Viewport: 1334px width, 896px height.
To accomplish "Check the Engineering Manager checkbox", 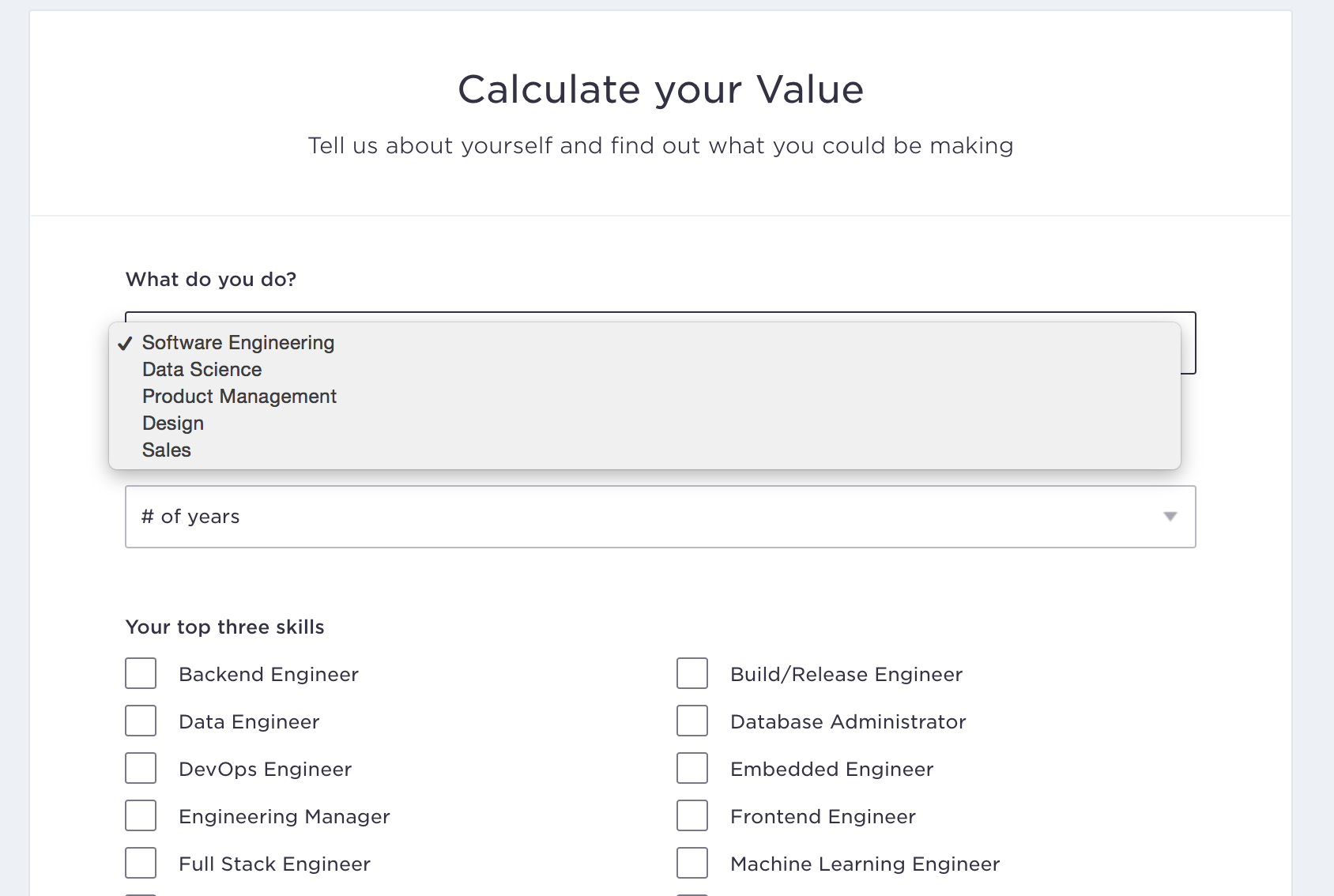I will pos(140,815).
